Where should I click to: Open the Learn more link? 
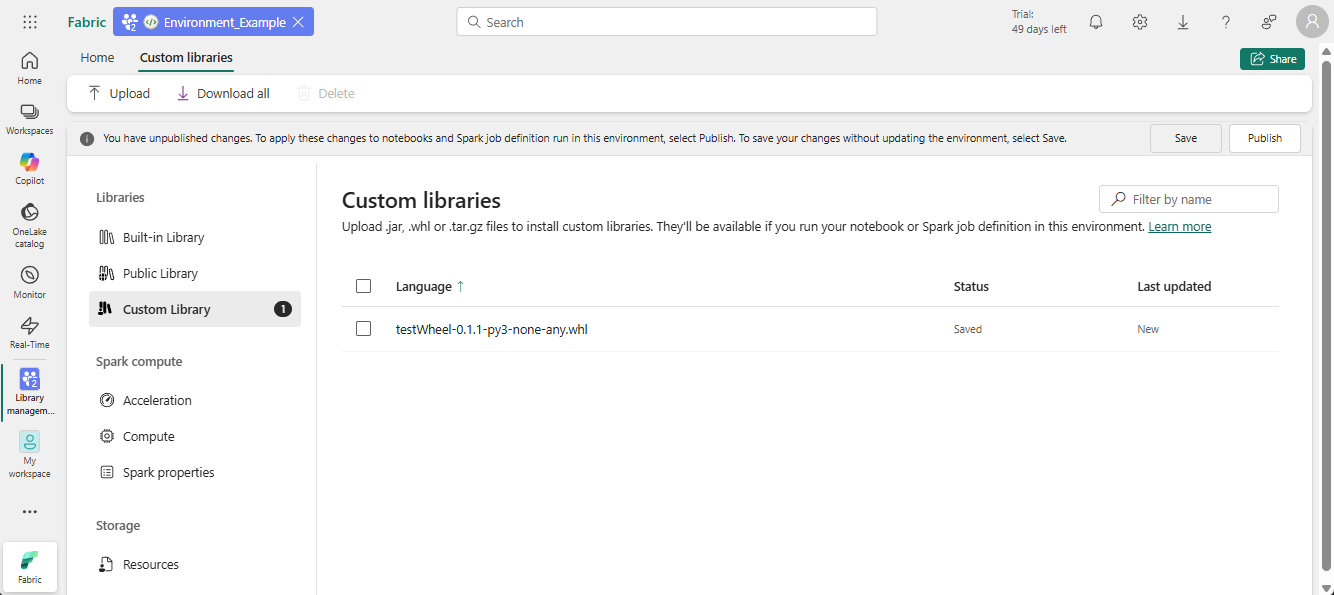1179,227
